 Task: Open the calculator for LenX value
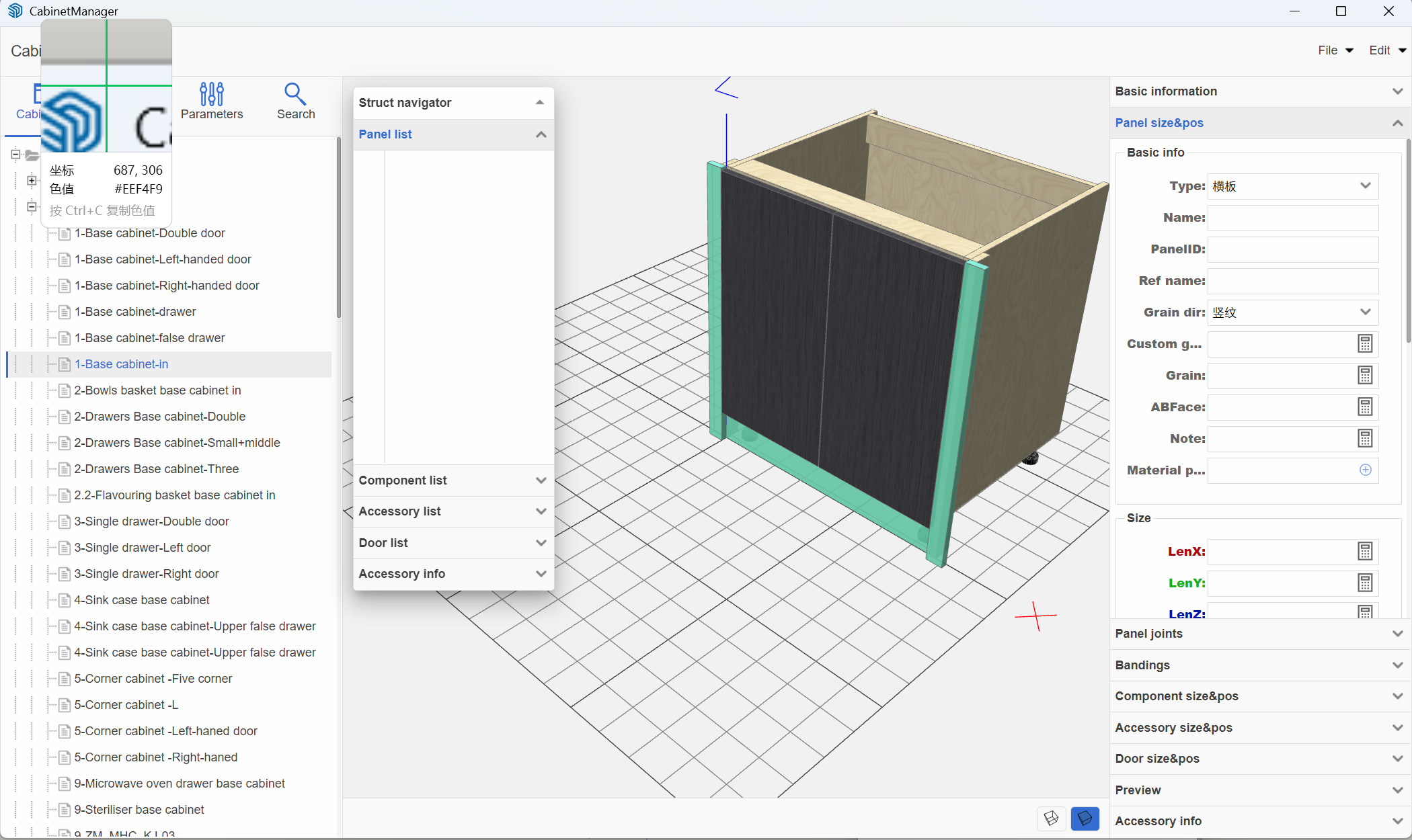point(1365,552)
